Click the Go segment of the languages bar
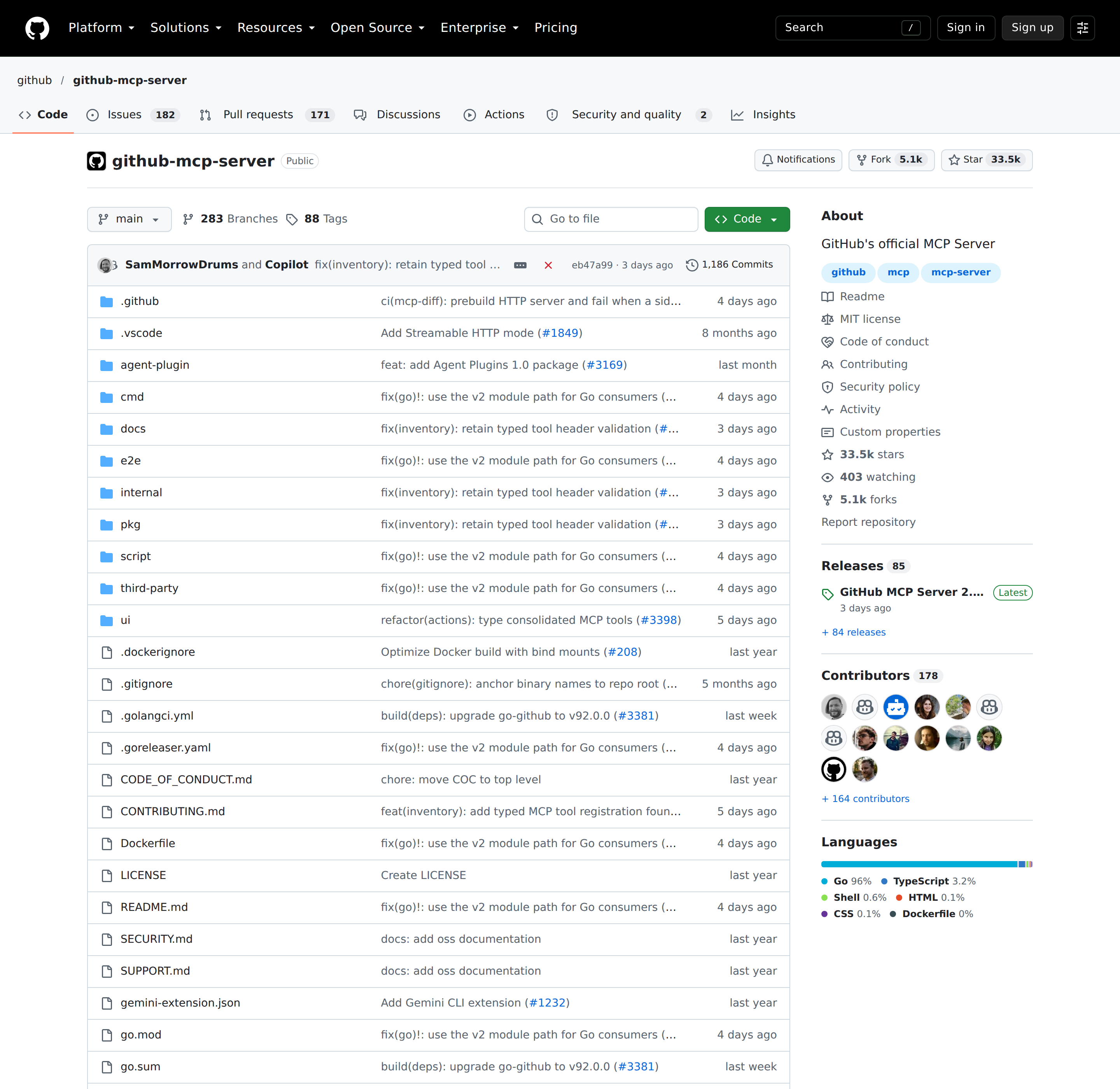Screen dimensions: 1120x1089 point(919,864)
